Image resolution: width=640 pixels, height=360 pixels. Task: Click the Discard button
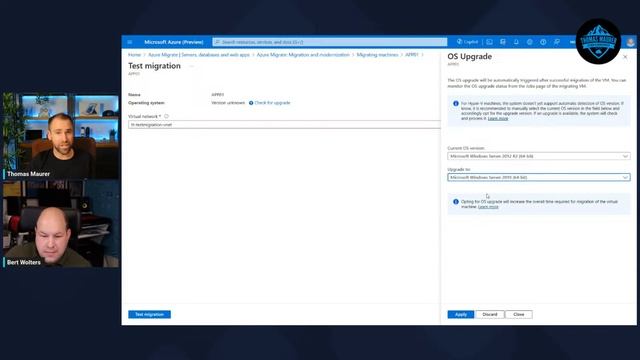[490, 314]
